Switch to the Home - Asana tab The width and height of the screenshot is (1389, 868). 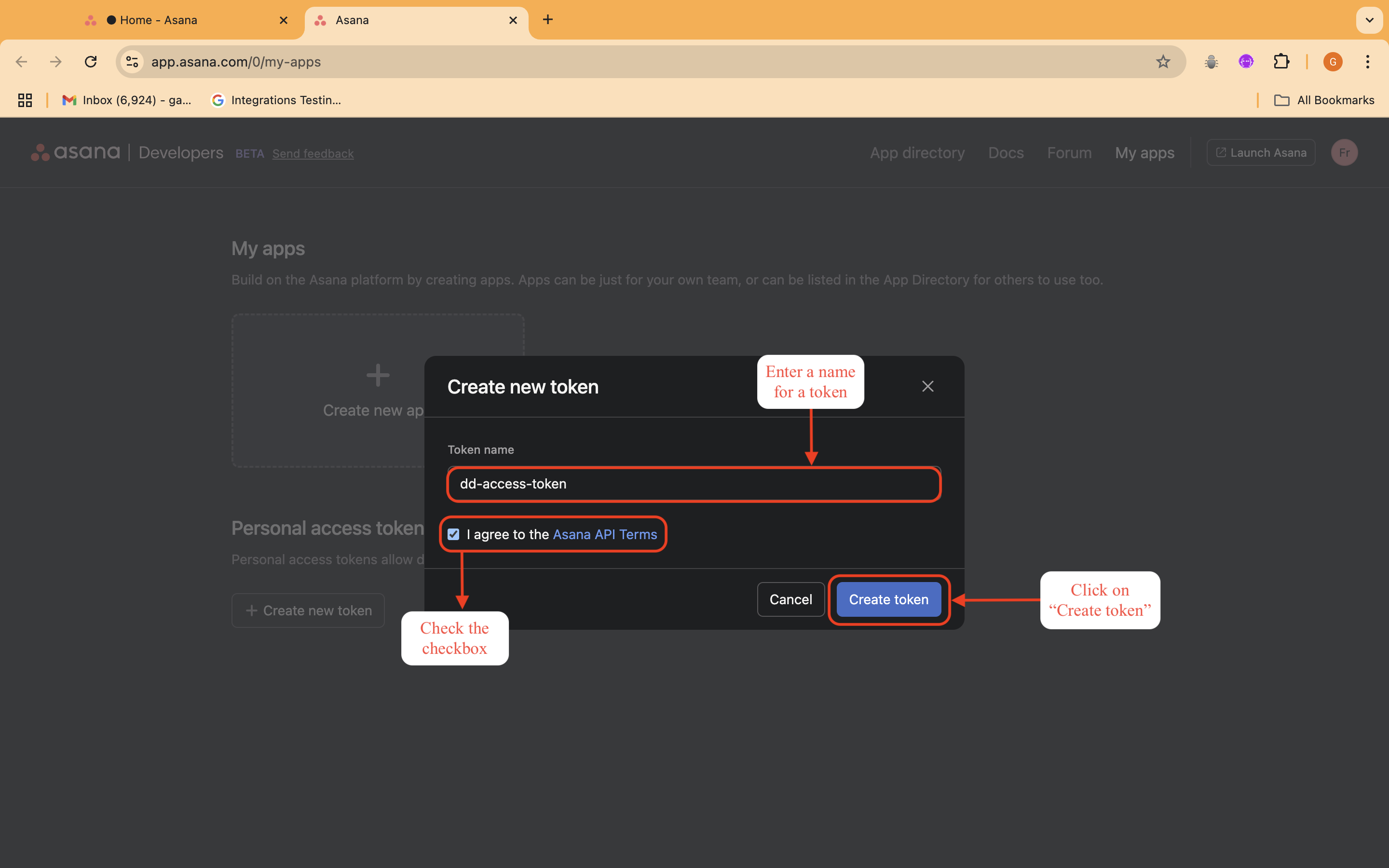point(158,20)
